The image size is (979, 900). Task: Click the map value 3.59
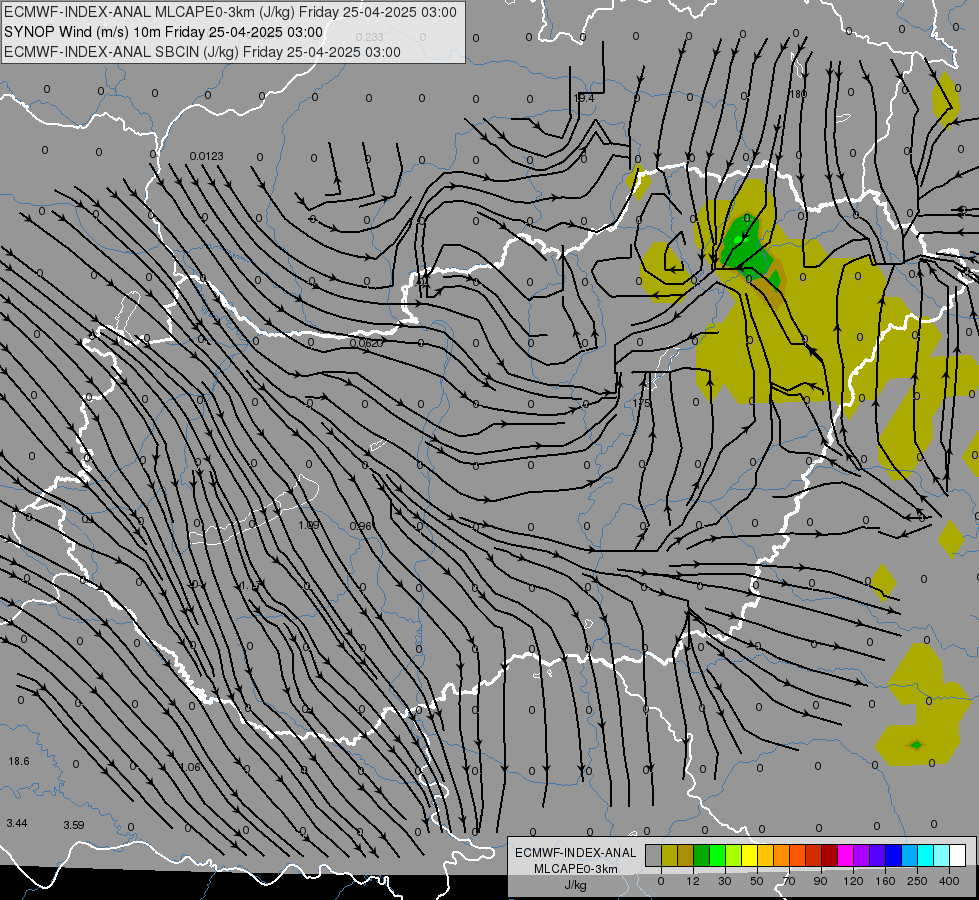click(74, 826)
